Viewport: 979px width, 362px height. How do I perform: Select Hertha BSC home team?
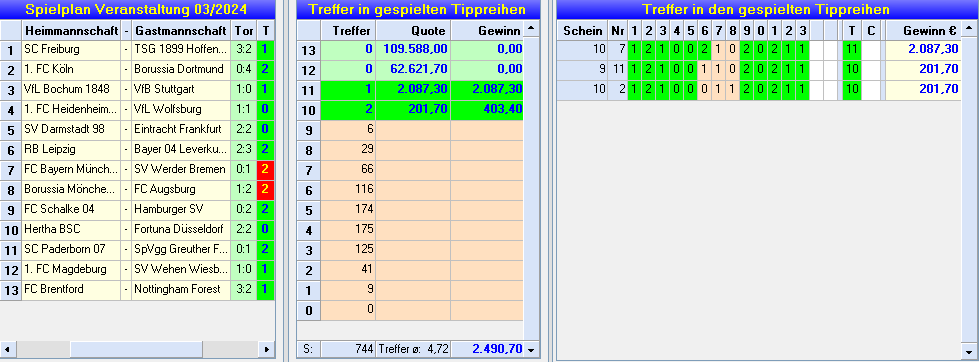tap(71, 229)
